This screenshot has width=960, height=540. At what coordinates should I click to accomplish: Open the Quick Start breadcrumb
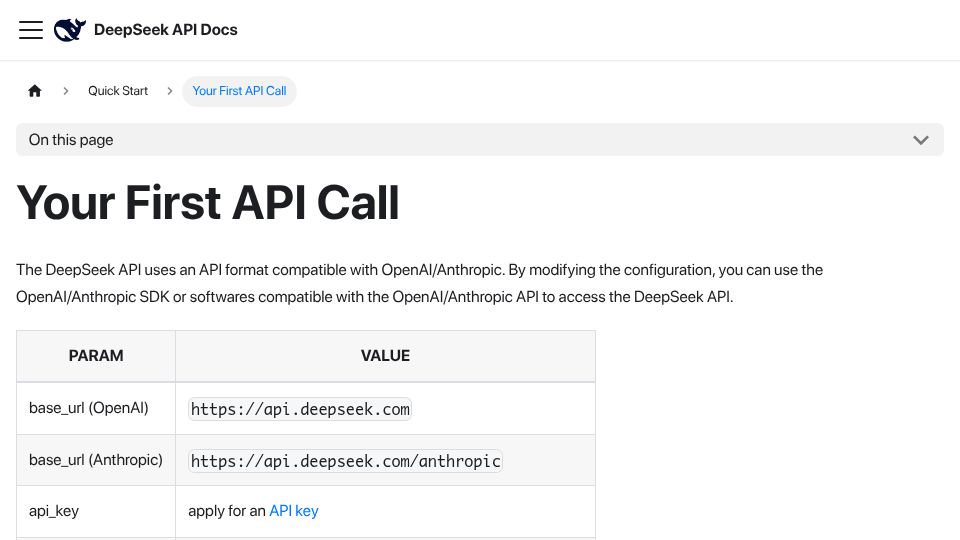click(118, 91)
